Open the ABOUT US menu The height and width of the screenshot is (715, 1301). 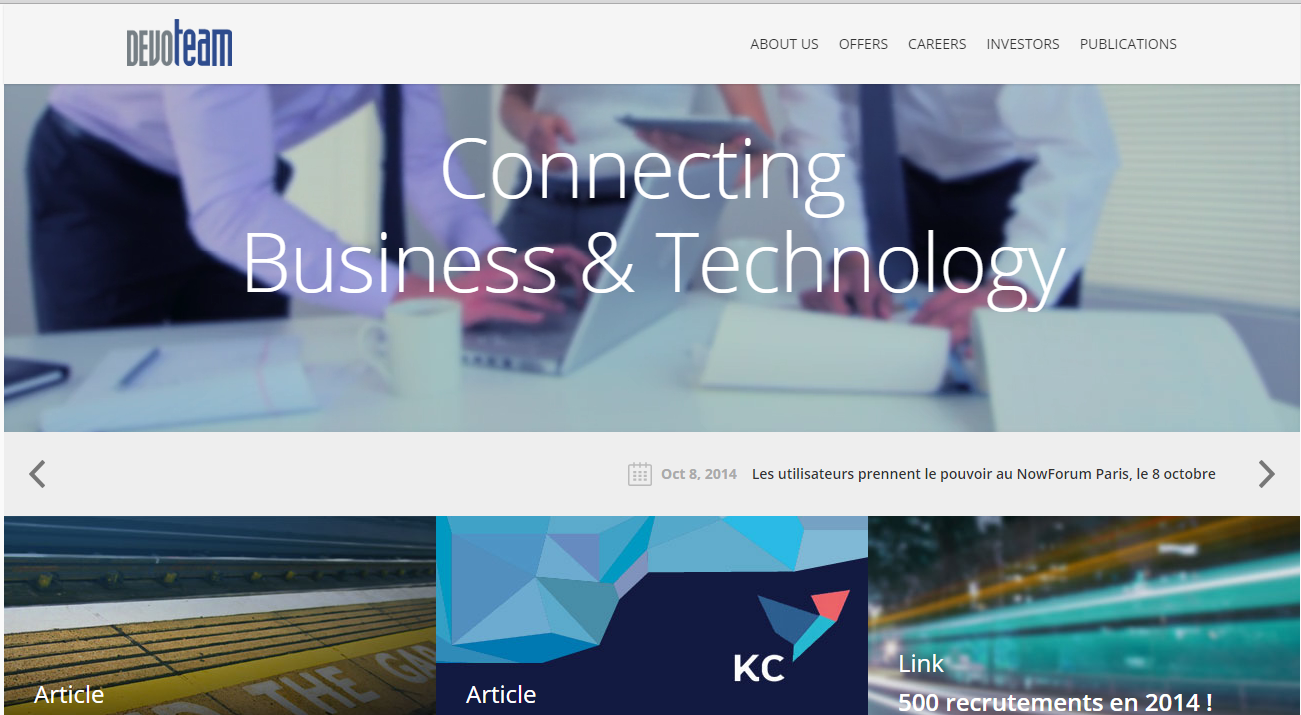[x=784, y=44]
